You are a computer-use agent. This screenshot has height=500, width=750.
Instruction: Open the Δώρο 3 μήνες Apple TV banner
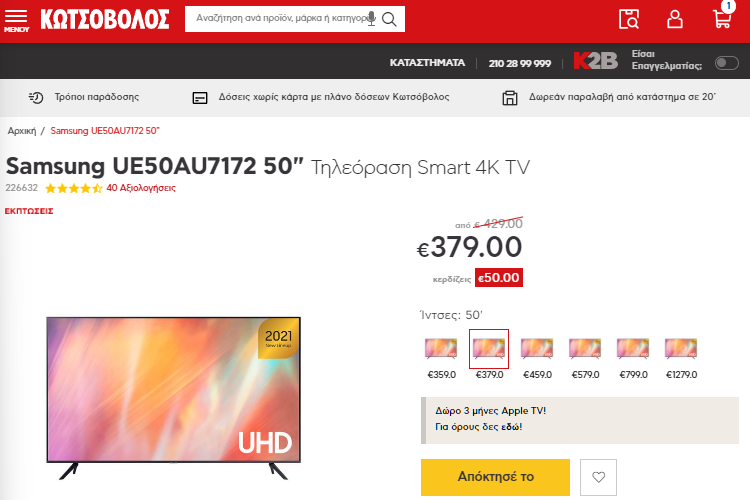(580, 420)
